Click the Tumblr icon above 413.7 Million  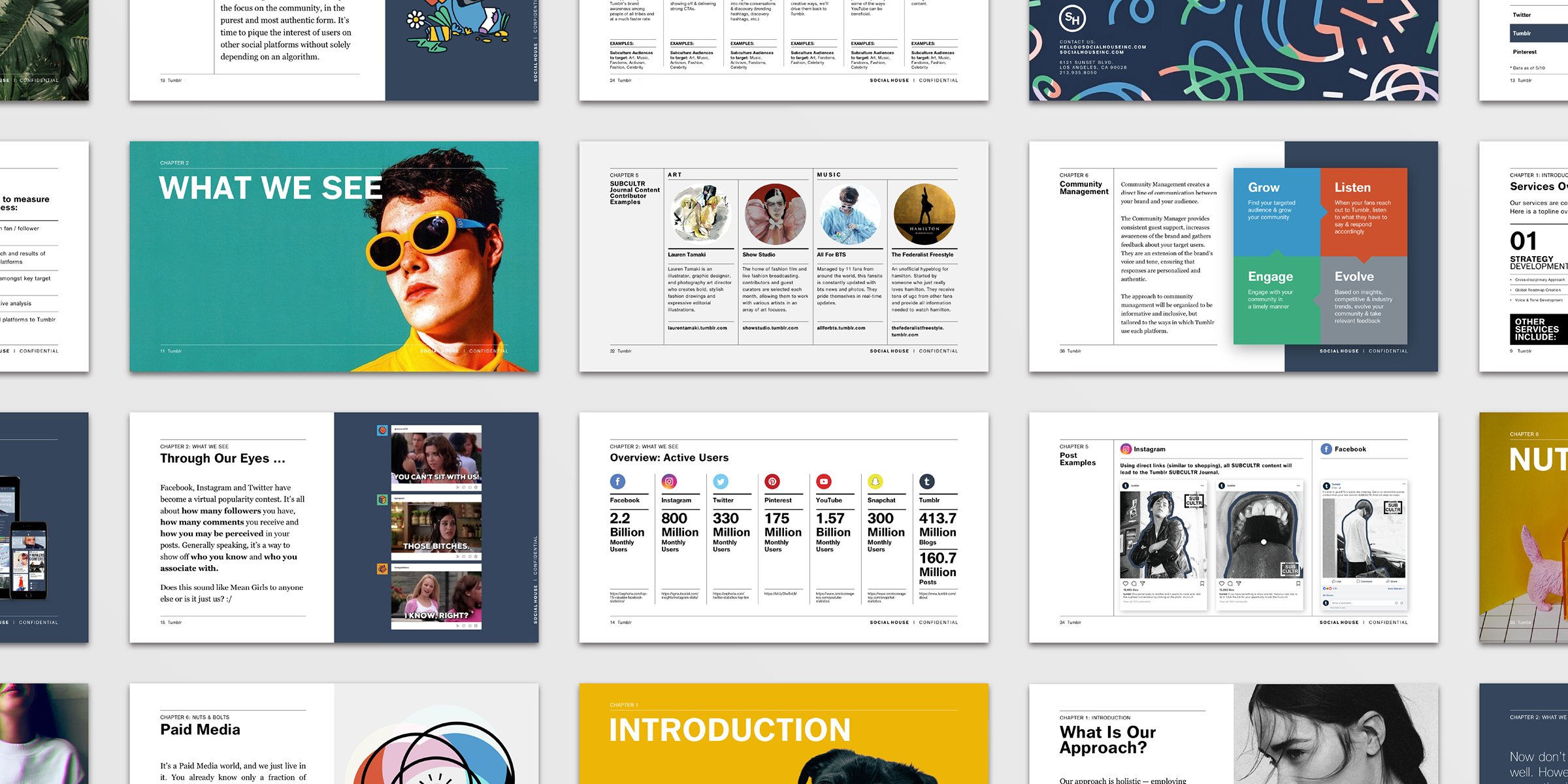pos(926,482)
